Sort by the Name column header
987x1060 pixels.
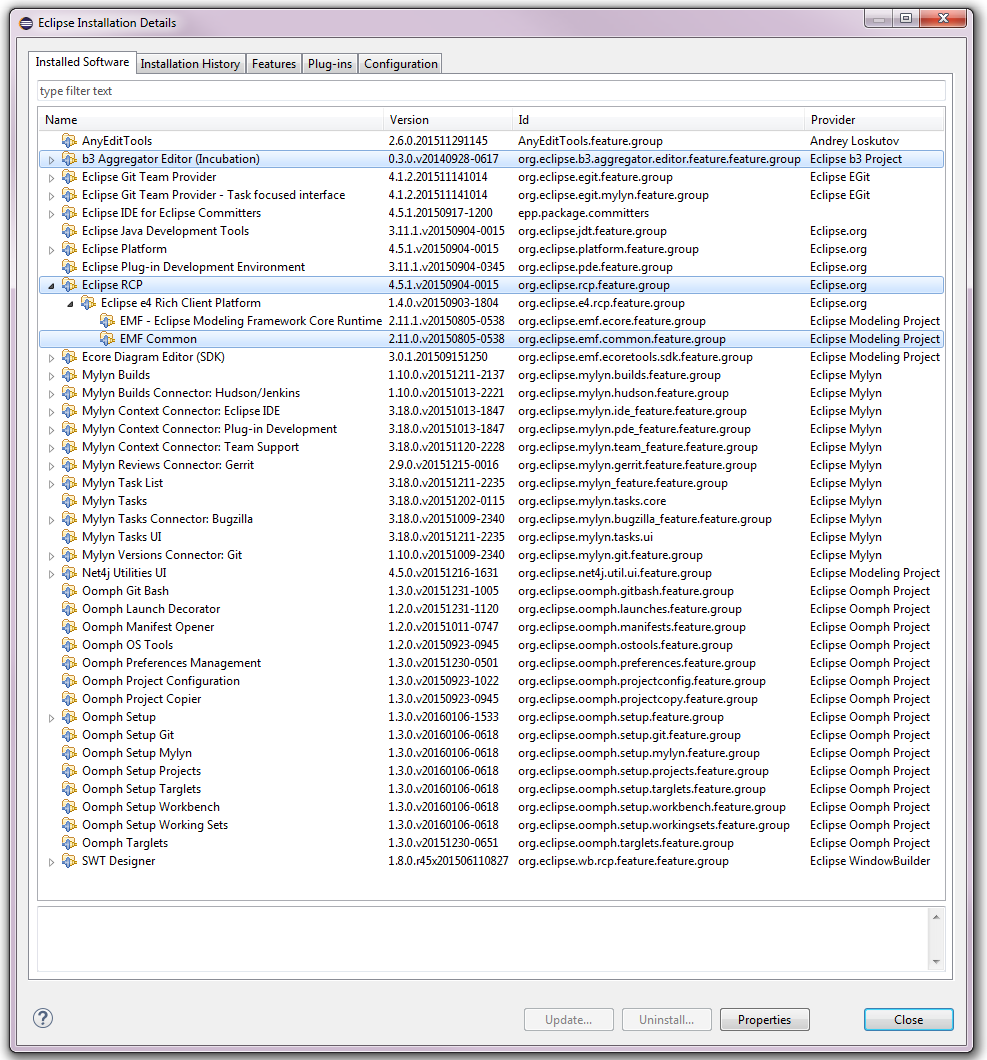click(x=210, y=120)
